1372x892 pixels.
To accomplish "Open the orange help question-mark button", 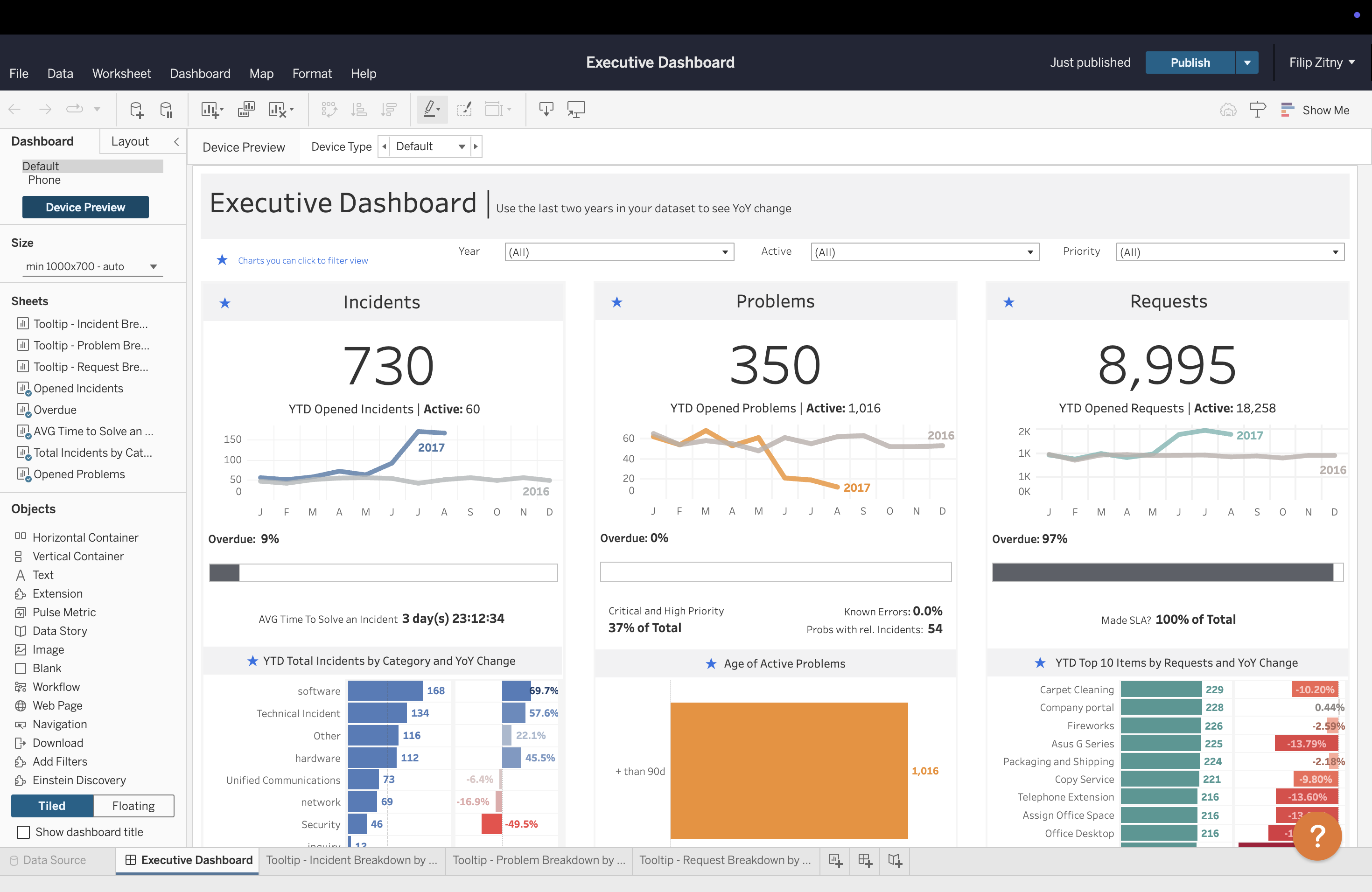I will (x=1317, y=836).
